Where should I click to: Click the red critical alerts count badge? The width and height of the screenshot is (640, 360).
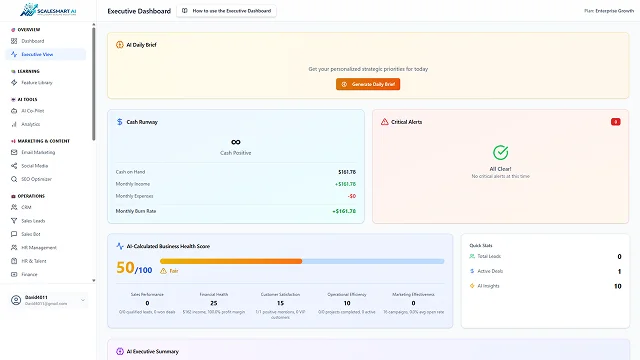(616, 122)
